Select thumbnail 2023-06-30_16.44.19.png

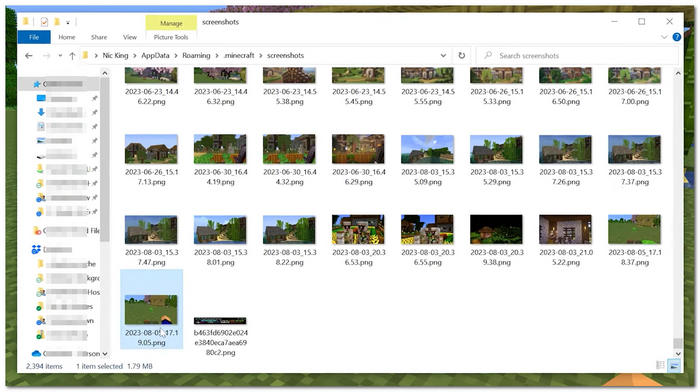point(220,149)
